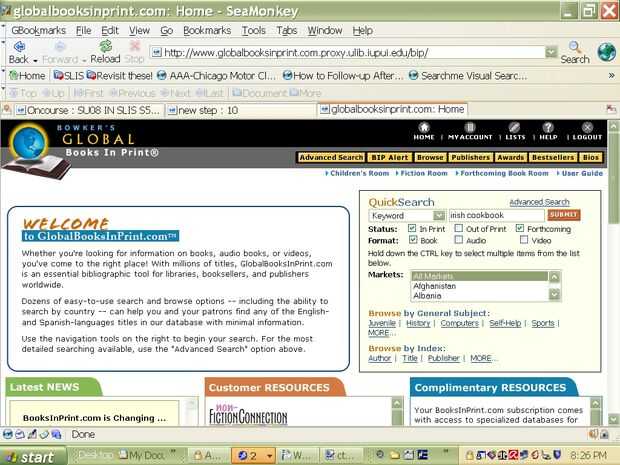Open the SLIS bookmark folder

click(69, 76)
